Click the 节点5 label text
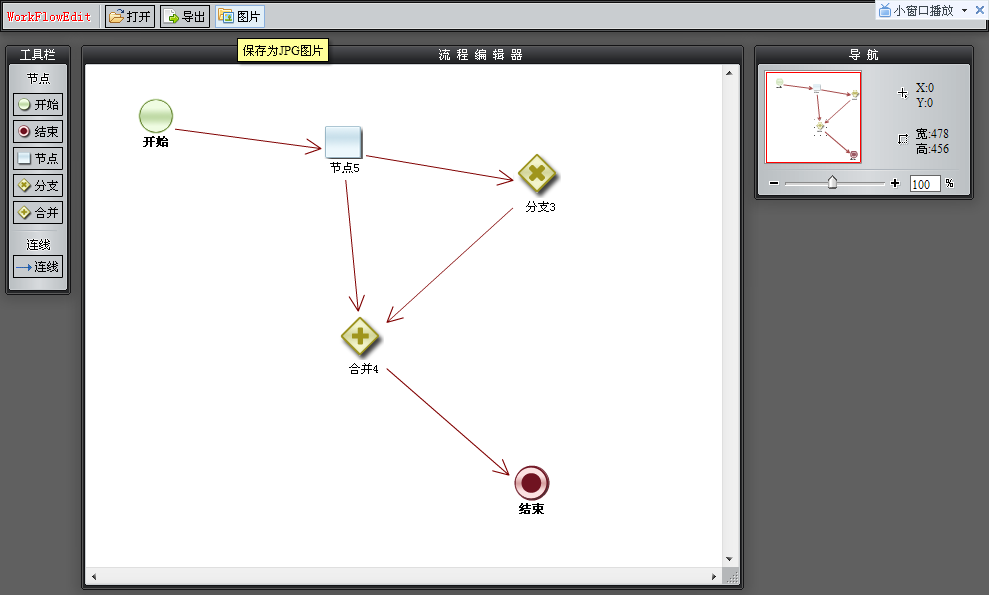 pos(344,168)
